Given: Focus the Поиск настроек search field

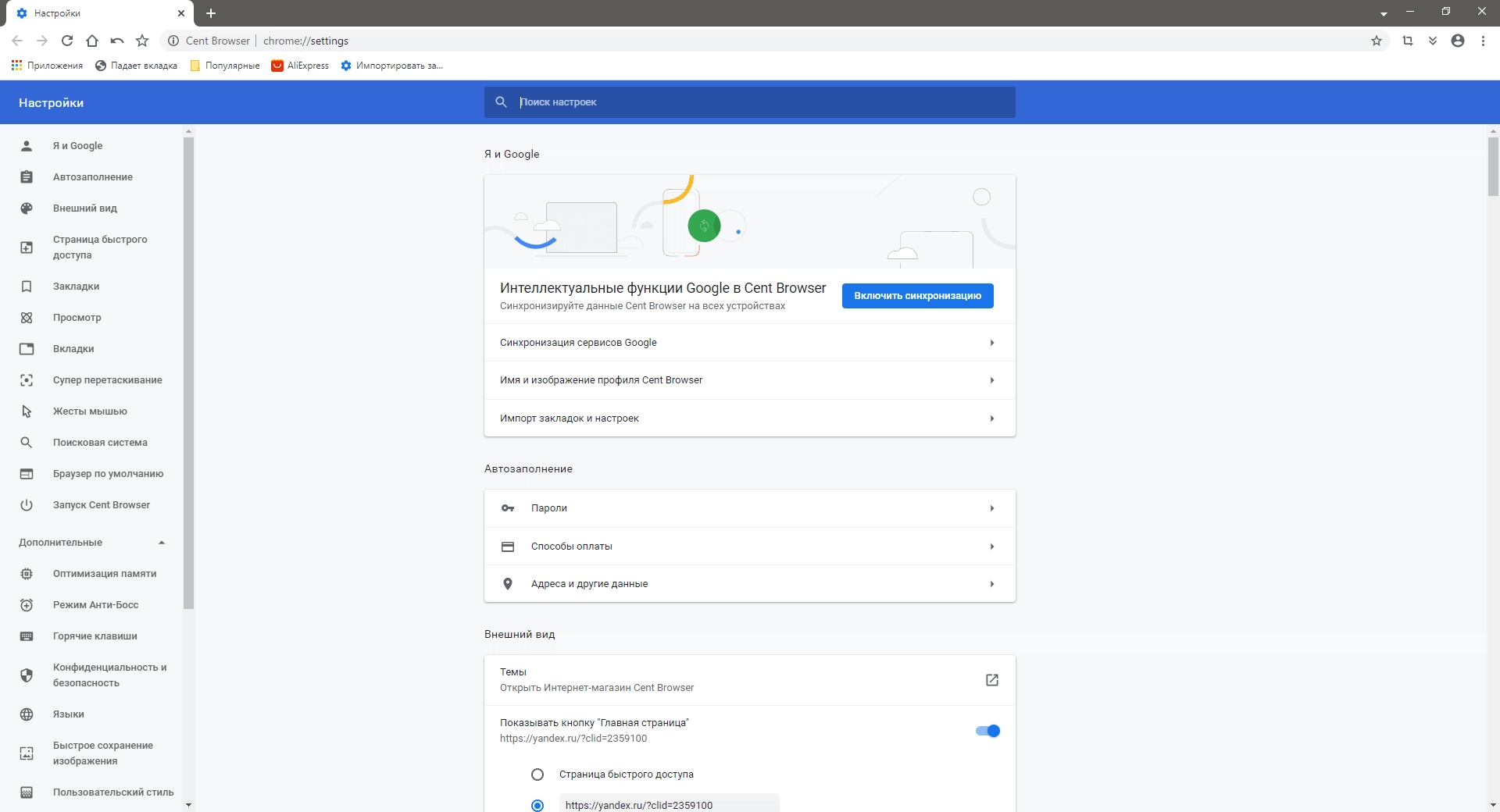Looking at the screenshot, I should click(750, 102).
